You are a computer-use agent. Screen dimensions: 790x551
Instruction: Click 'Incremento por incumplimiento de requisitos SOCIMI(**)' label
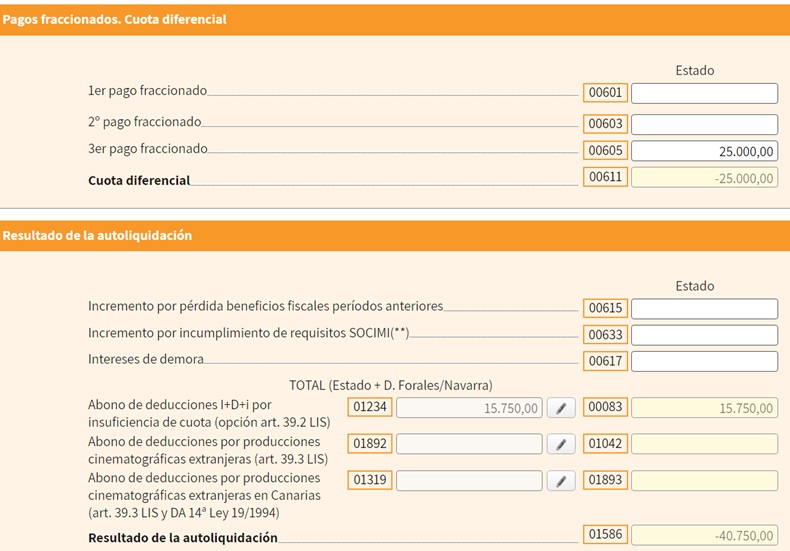coord(249,333)
